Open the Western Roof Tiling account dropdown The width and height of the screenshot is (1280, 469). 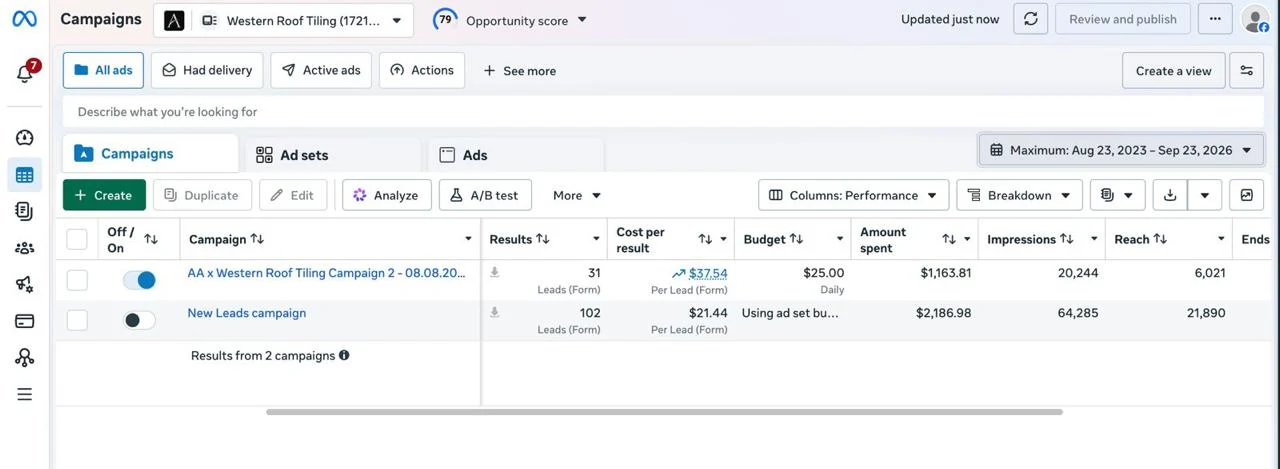283,20
